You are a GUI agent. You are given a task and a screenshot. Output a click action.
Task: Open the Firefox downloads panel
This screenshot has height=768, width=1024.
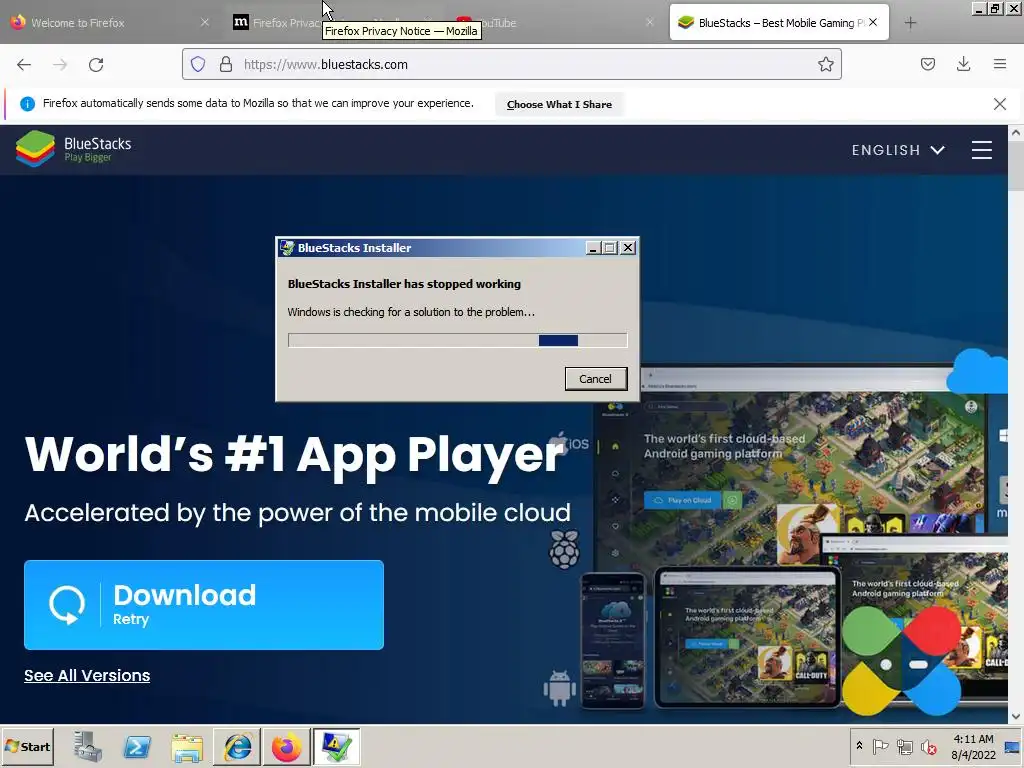click(x=963, y=64)
